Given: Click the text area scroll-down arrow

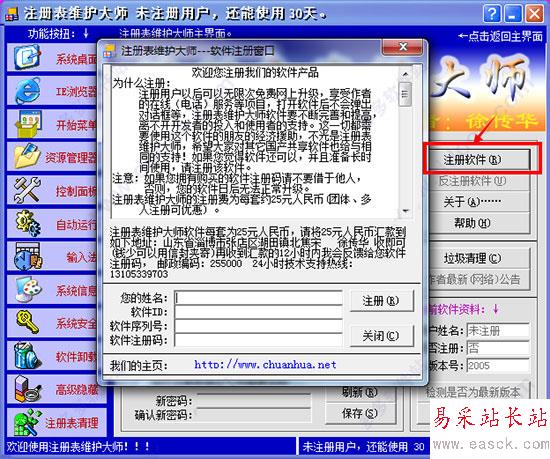Looking at the screenshot, I should pos(406,211).
